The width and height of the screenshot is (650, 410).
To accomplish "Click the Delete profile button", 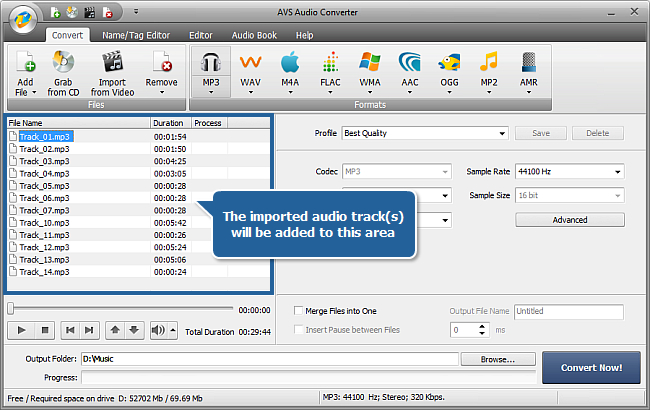I will [598, 133].
